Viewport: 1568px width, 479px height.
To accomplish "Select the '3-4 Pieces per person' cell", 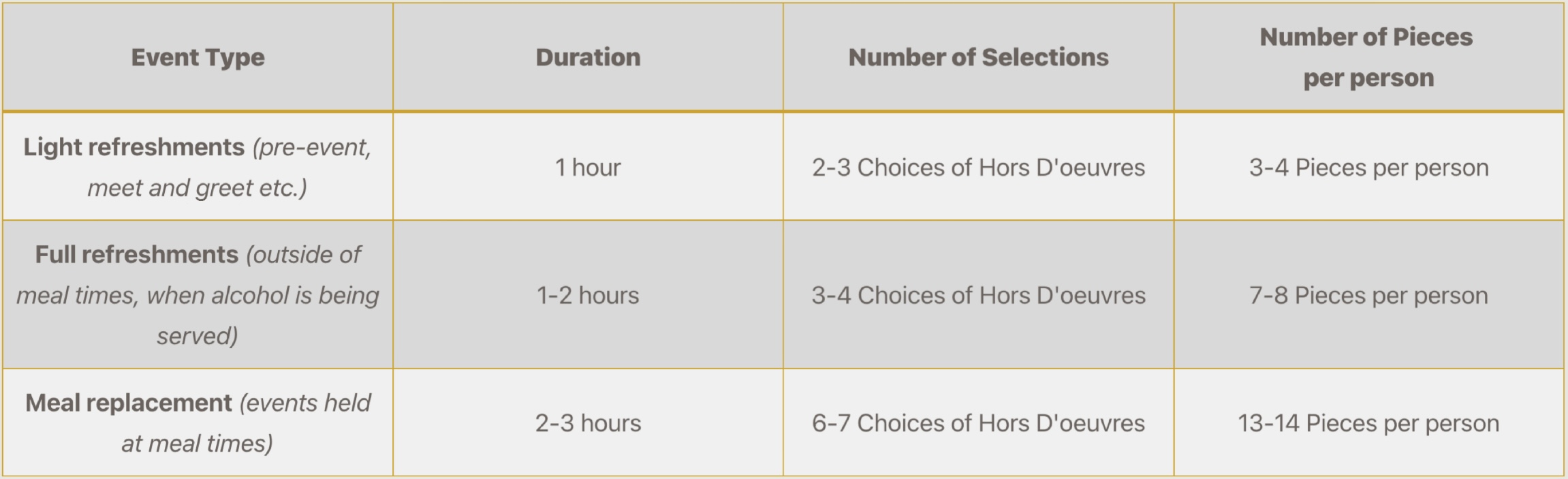I will pyautogui.click(x=1368, y=168).
